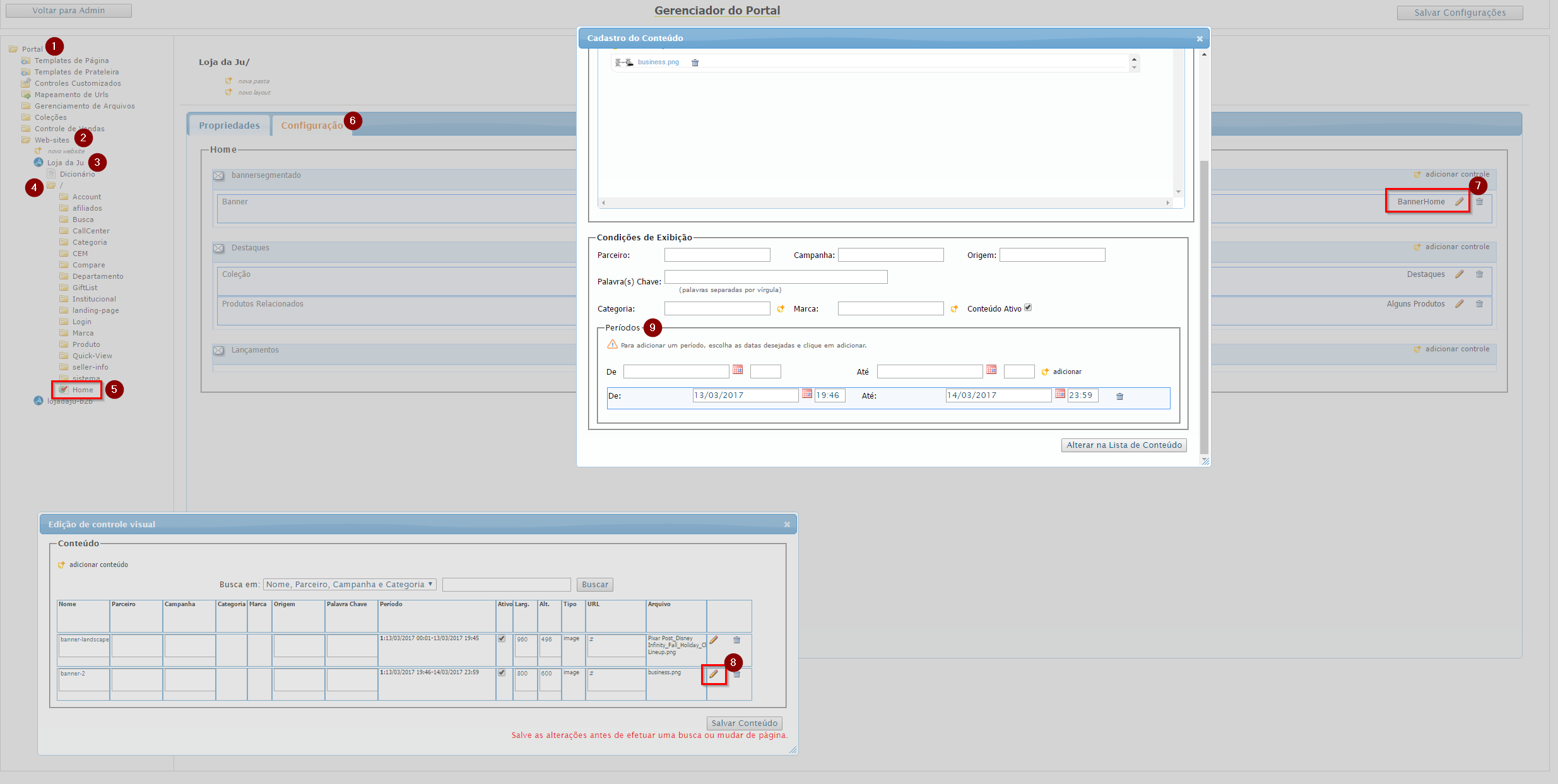Edit the banner-2 row with pencil icon
Screen dimensions: 1558x784
[714, 674]
